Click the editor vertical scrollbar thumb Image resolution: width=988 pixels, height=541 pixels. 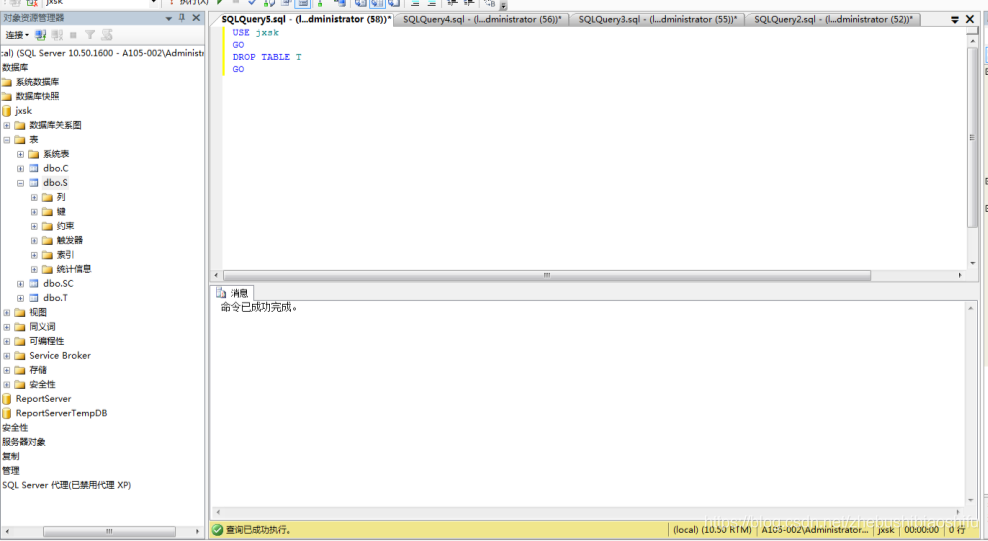click(972, 136)
